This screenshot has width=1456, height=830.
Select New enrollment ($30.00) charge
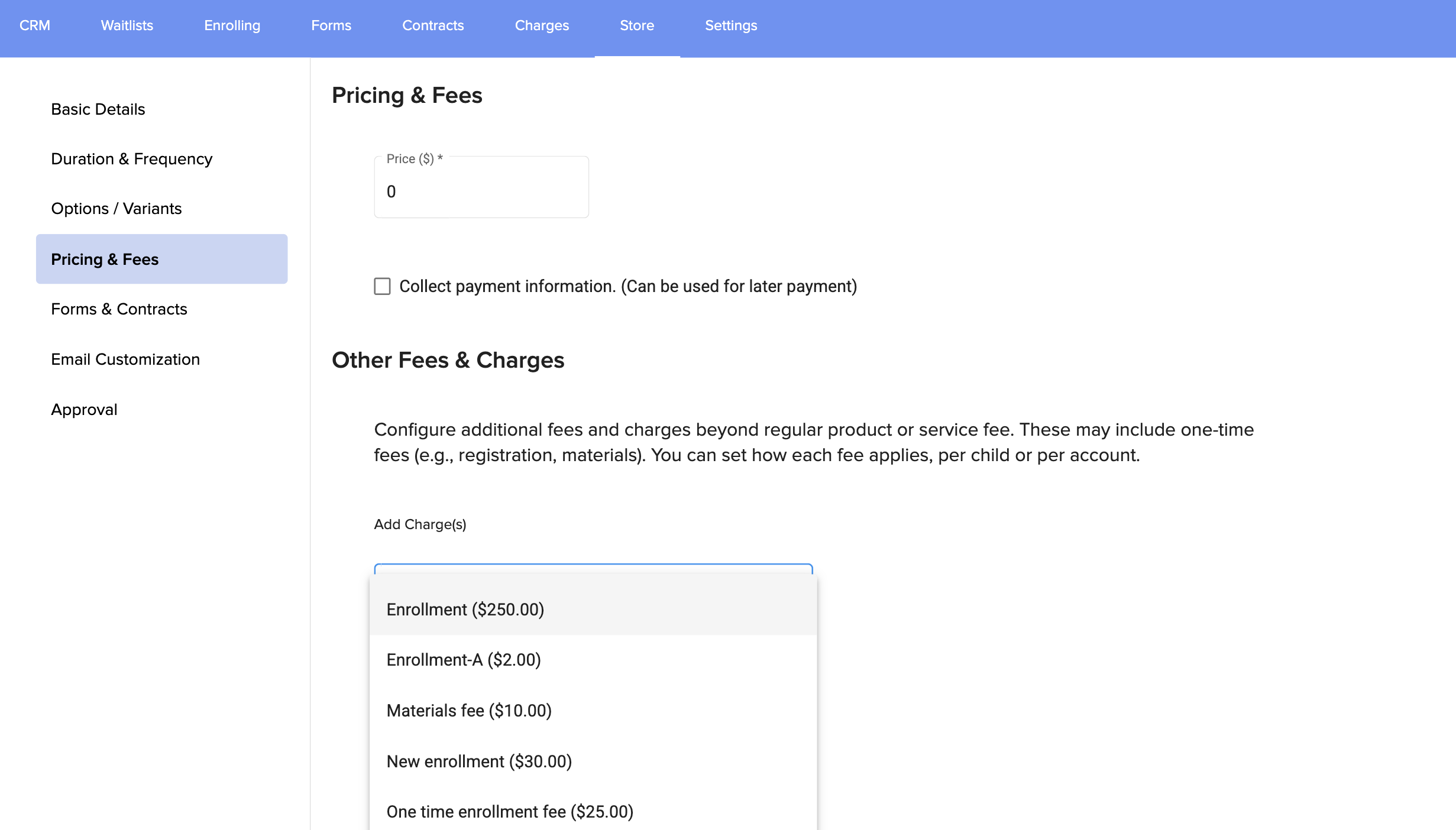coord(479,761)
